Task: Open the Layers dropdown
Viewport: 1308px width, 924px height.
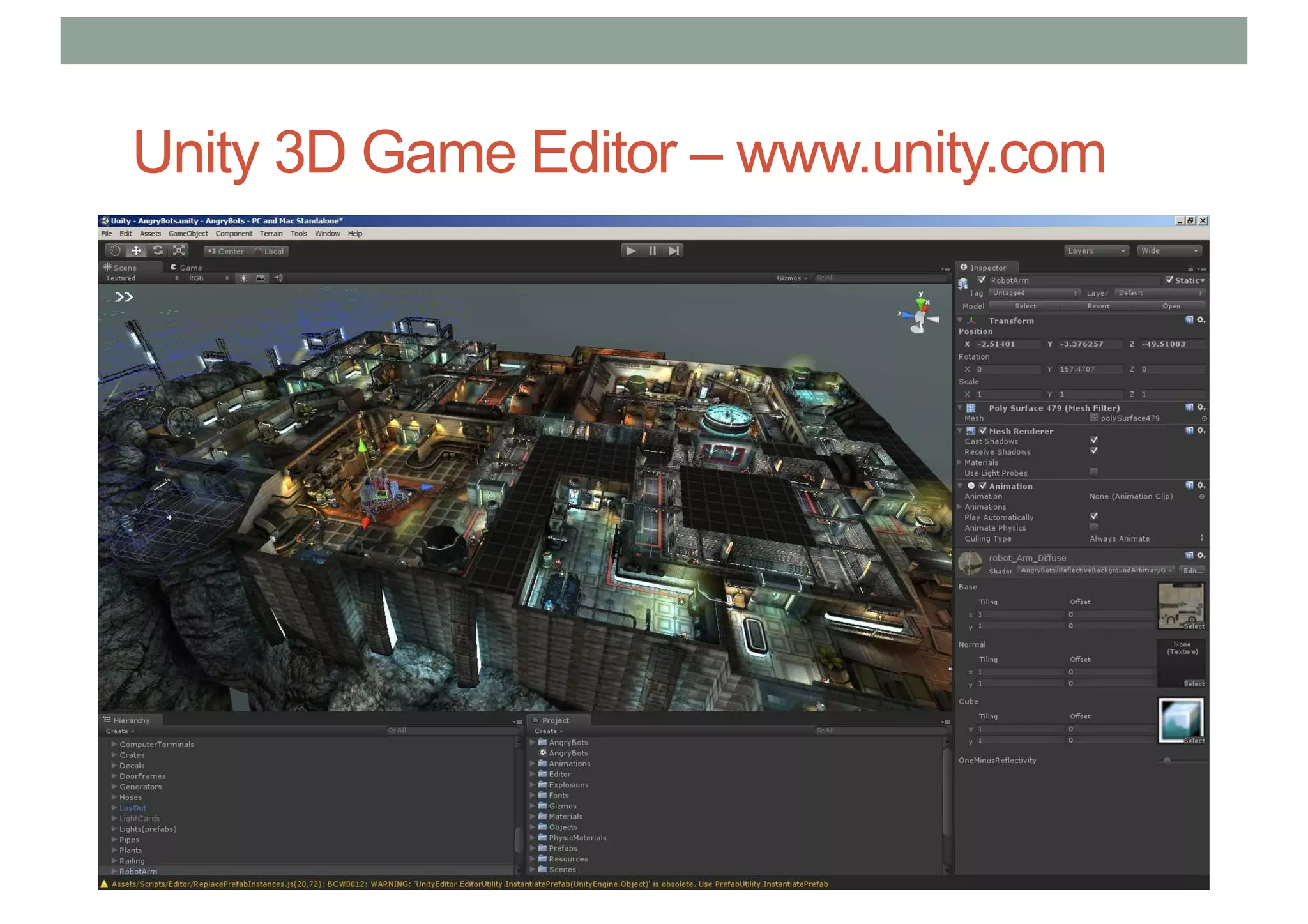Action: coord(1097,251)
